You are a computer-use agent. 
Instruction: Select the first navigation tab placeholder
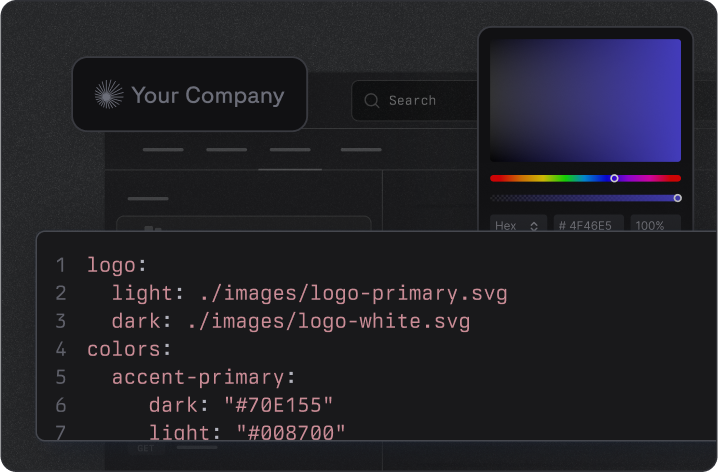point(163,150)
